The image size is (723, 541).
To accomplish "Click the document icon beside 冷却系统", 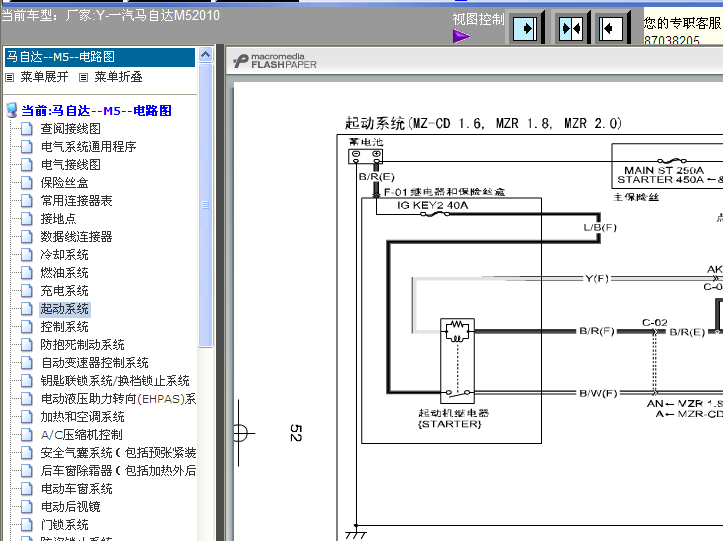I will (x=27, y=255).
